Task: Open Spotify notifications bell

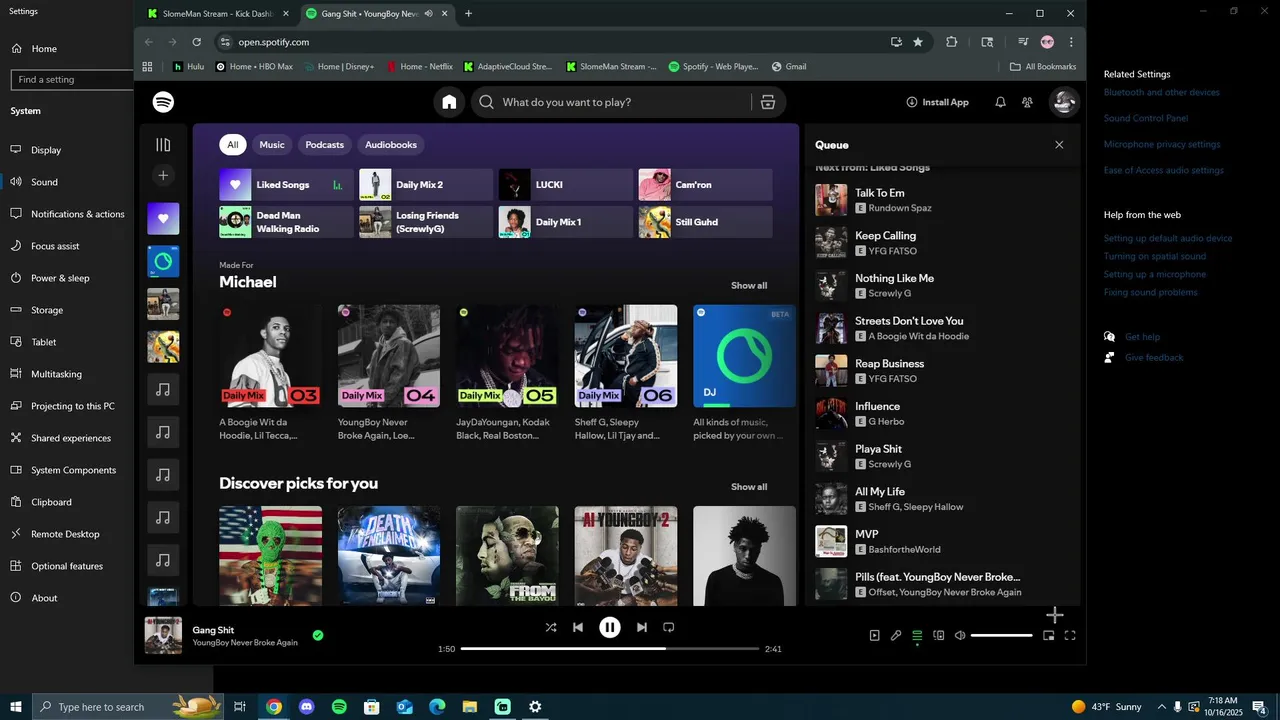Action: [1000, 102]
